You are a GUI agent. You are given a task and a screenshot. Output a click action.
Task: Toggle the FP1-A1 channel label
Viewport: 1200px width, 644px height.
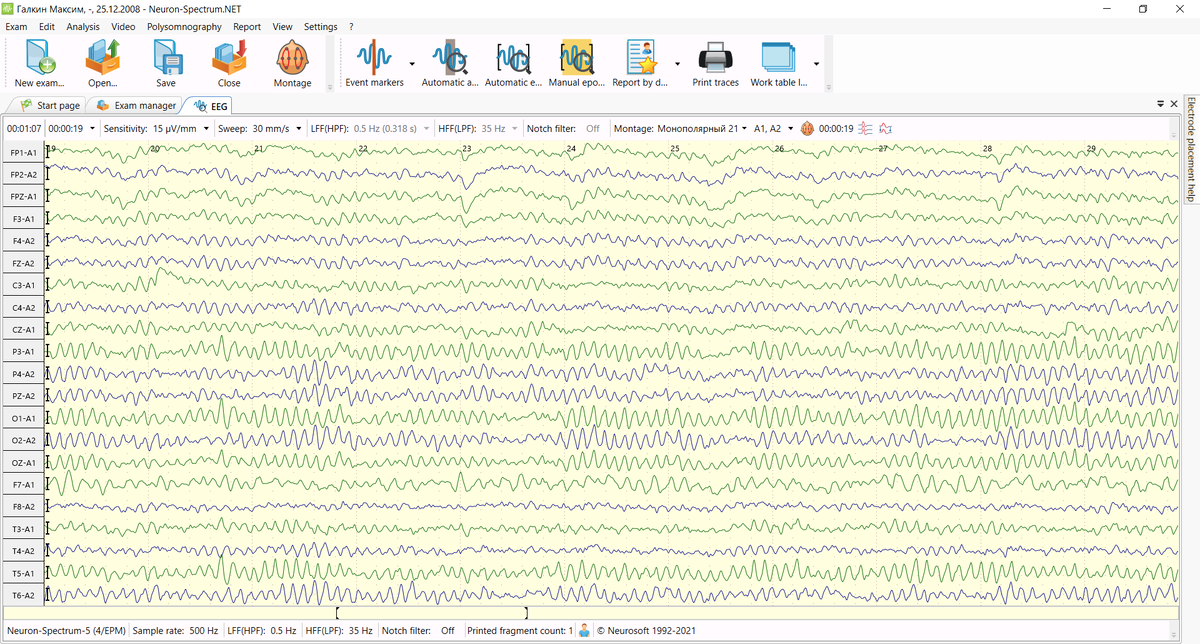(x=23, y=153)
